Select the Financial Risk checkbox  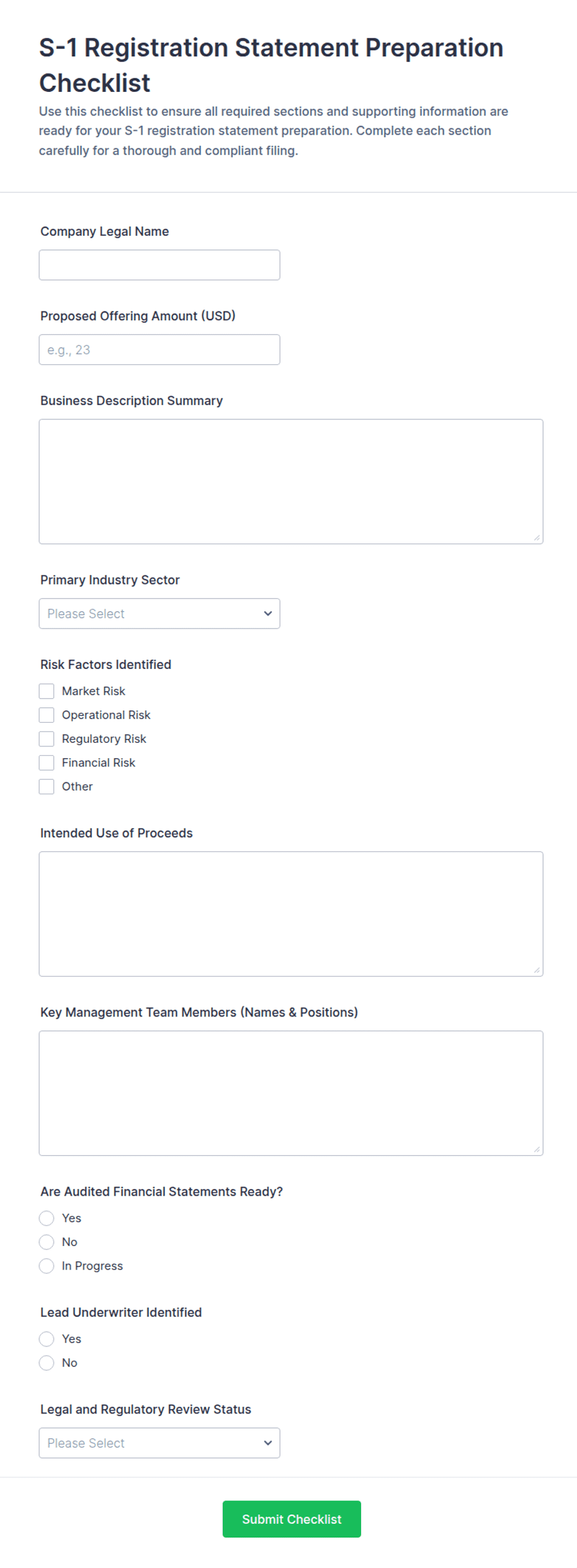pos(47,763)
